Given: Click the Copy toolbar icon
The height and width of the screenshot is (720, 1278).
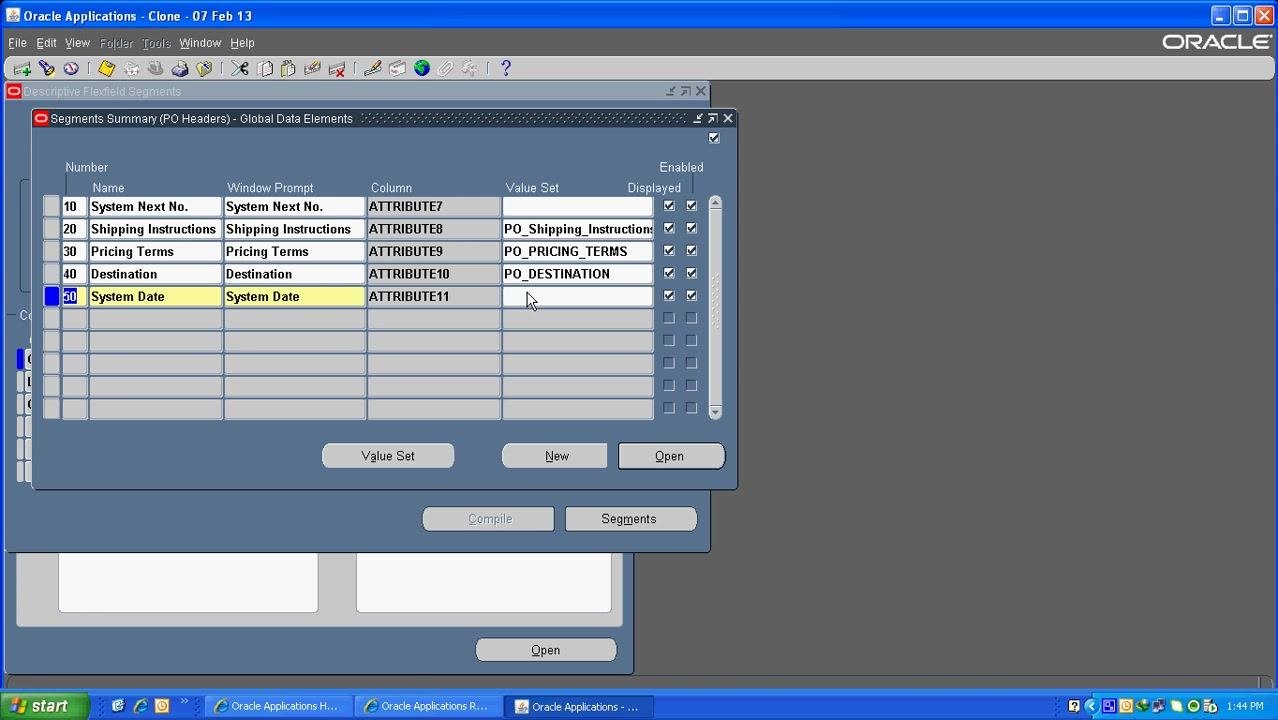Looking at the screenshot, I should tap(265, 69).
